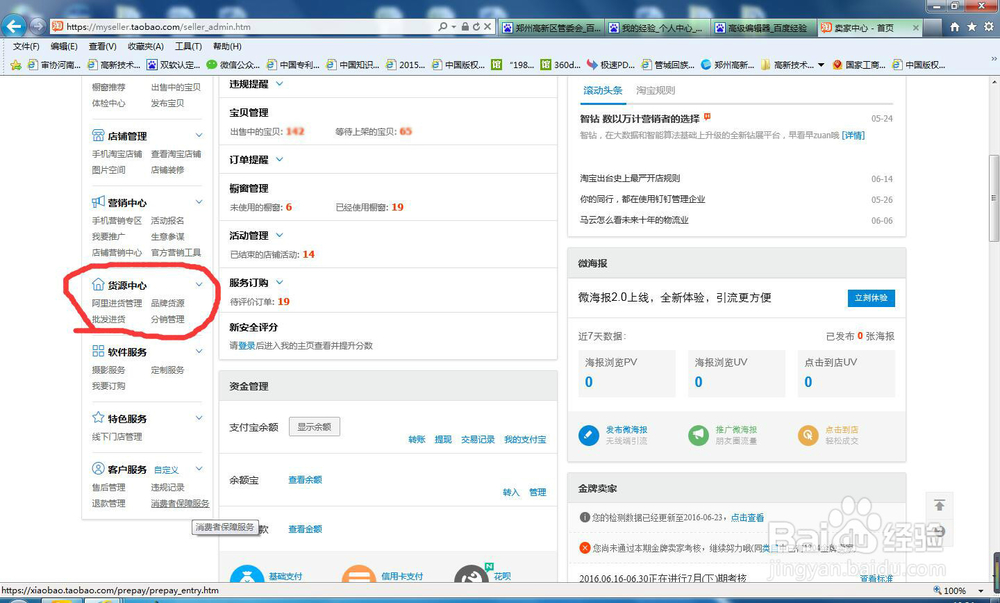Screen dimensions: 1000x603
Task: Click the 交易记录 link
Action: pos(478,439)
